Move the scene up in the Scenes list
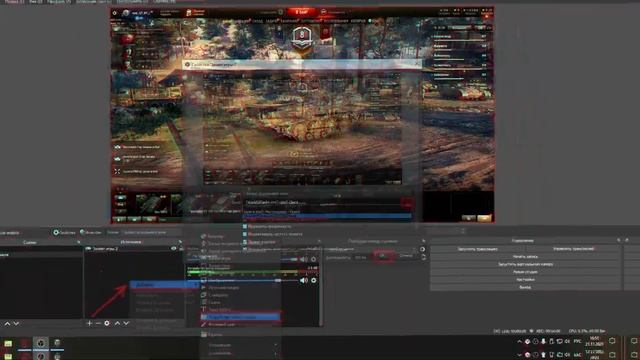The width and height of the screenshot is (640, 360). [x=7, y=323]
